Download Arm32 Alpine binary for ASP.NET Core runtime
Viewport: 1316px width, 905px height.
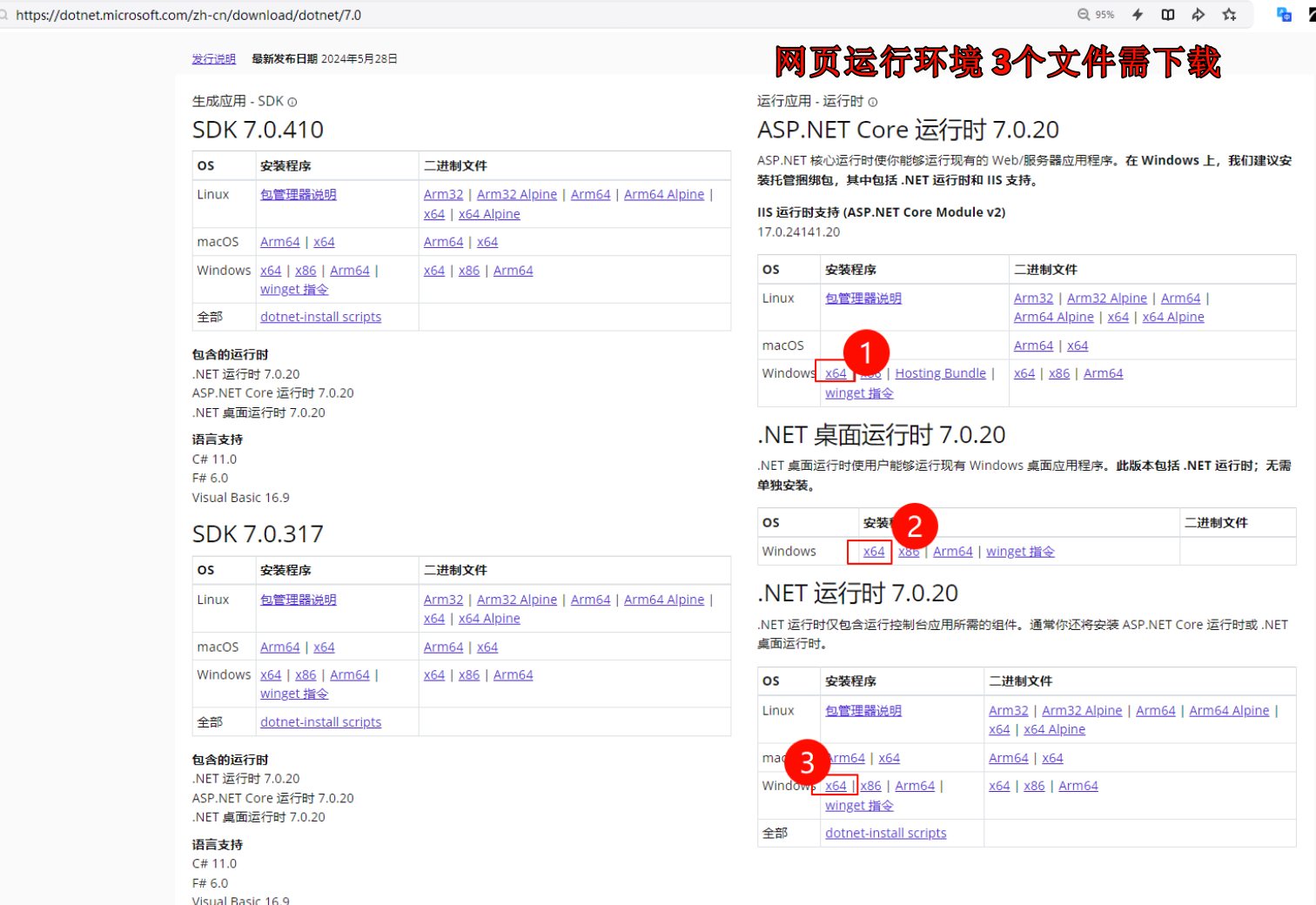[x=1107, y=298]
